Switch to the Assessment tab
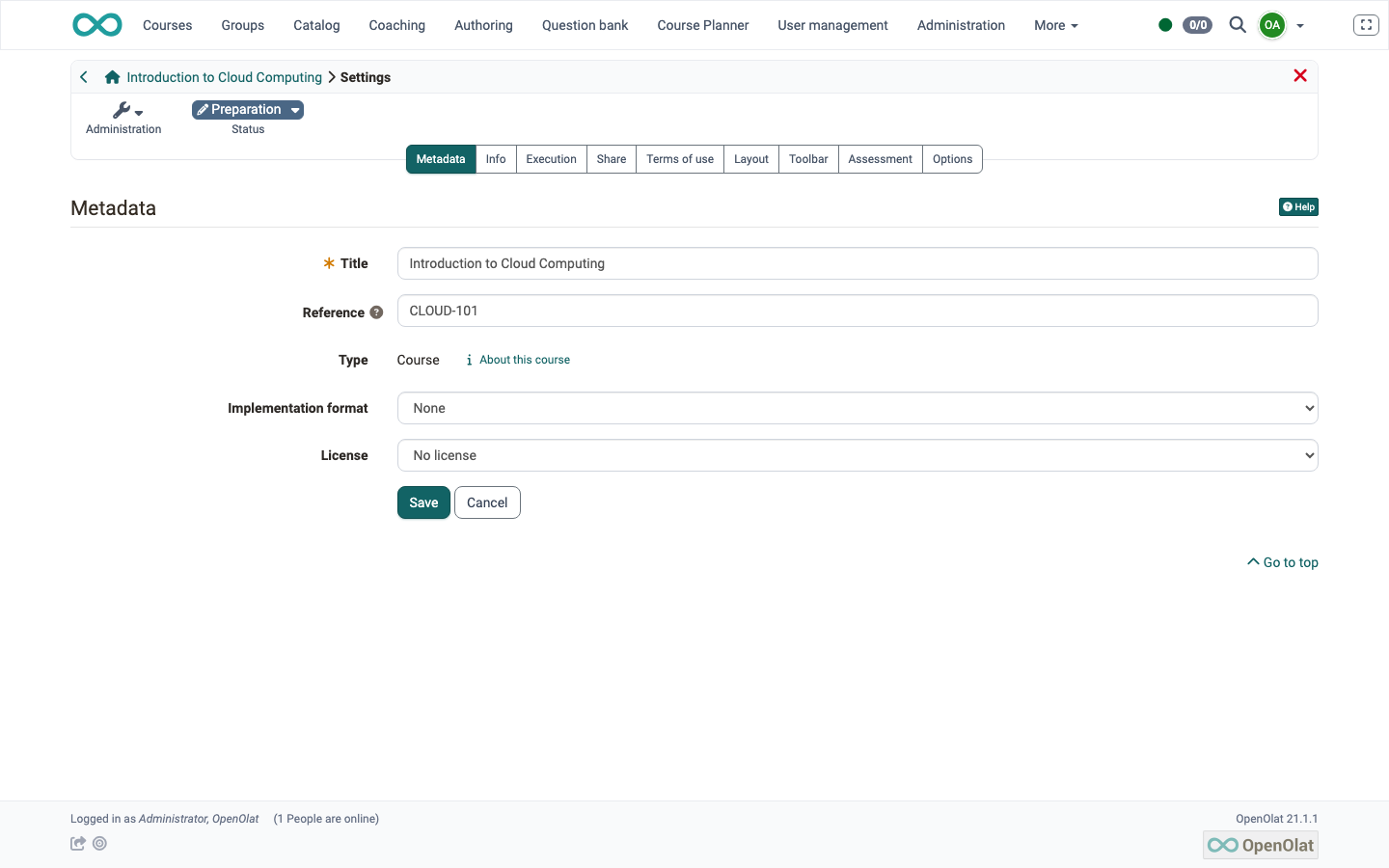 (880, 159)
